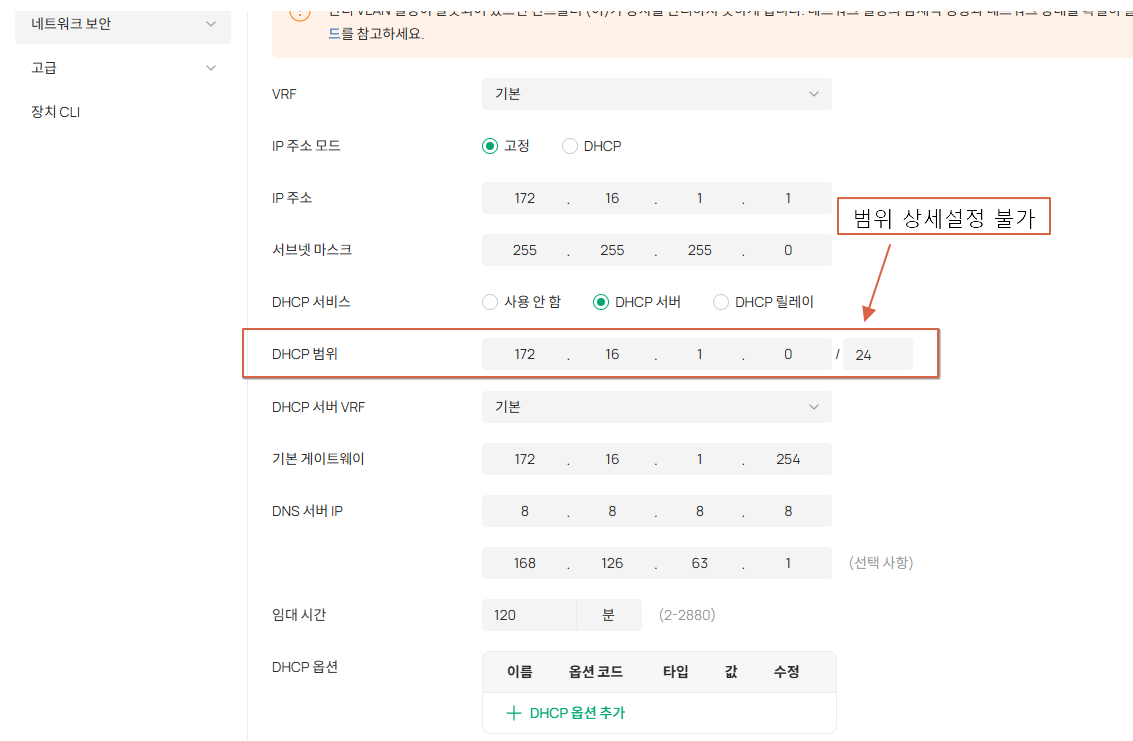Click the IP 주소 first octet field
This screenshot has width=1133, height=741.
click(x=525, y=198)
